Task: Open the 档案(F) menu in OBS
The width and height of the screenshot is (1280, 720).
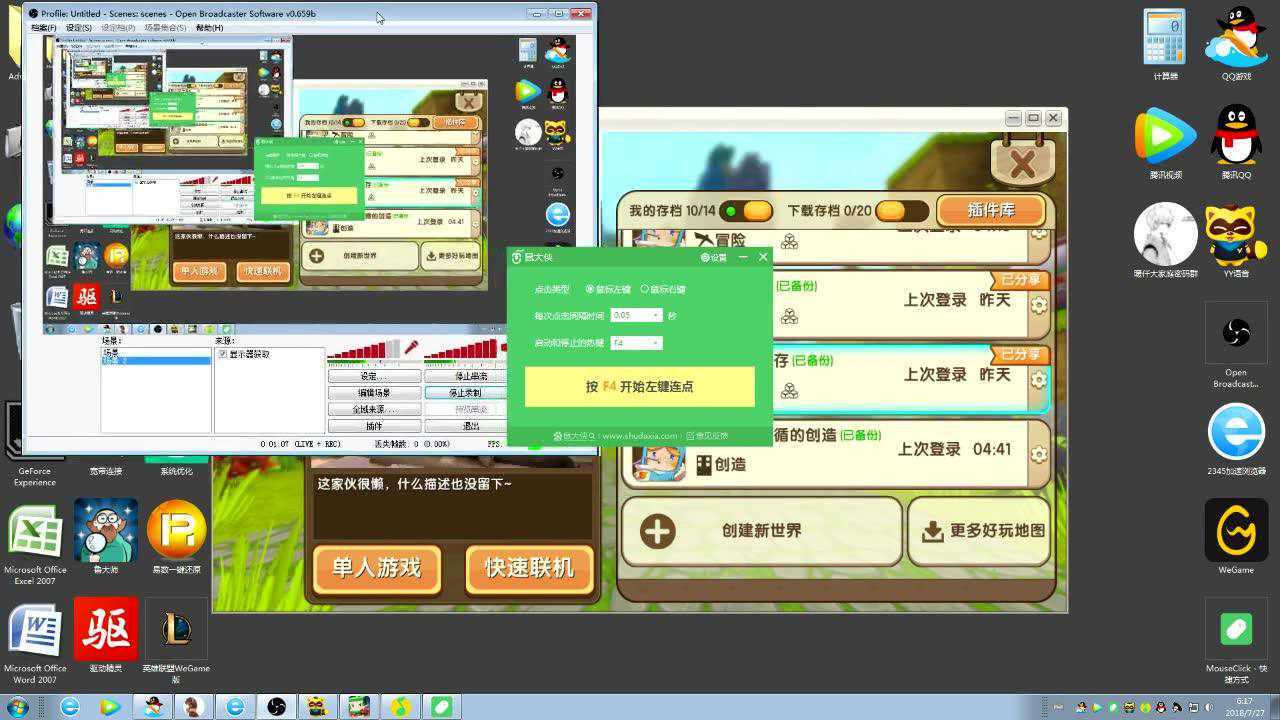Action: click(43, 28)
